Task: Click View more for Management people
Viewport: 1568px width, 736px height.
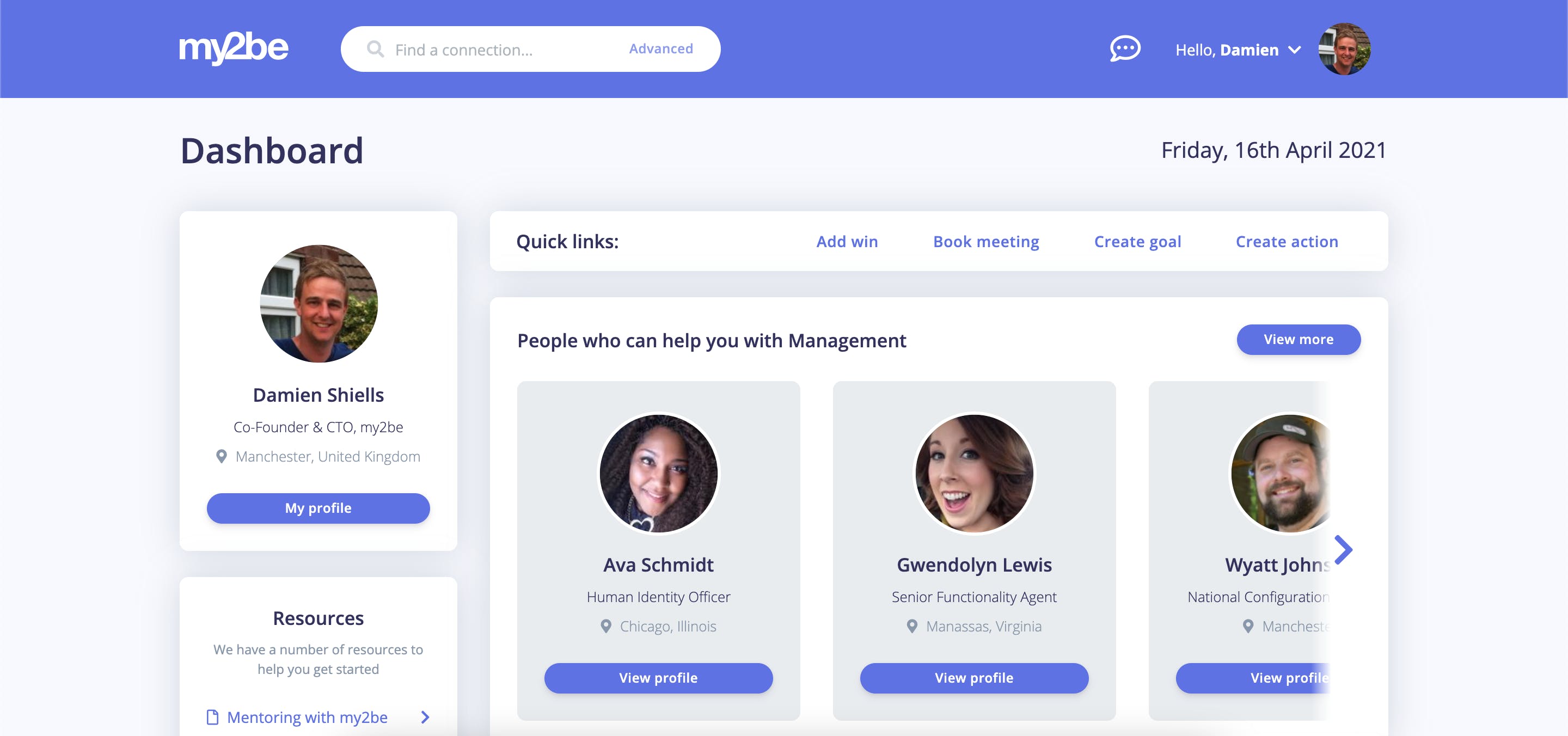Action: 1298,340
